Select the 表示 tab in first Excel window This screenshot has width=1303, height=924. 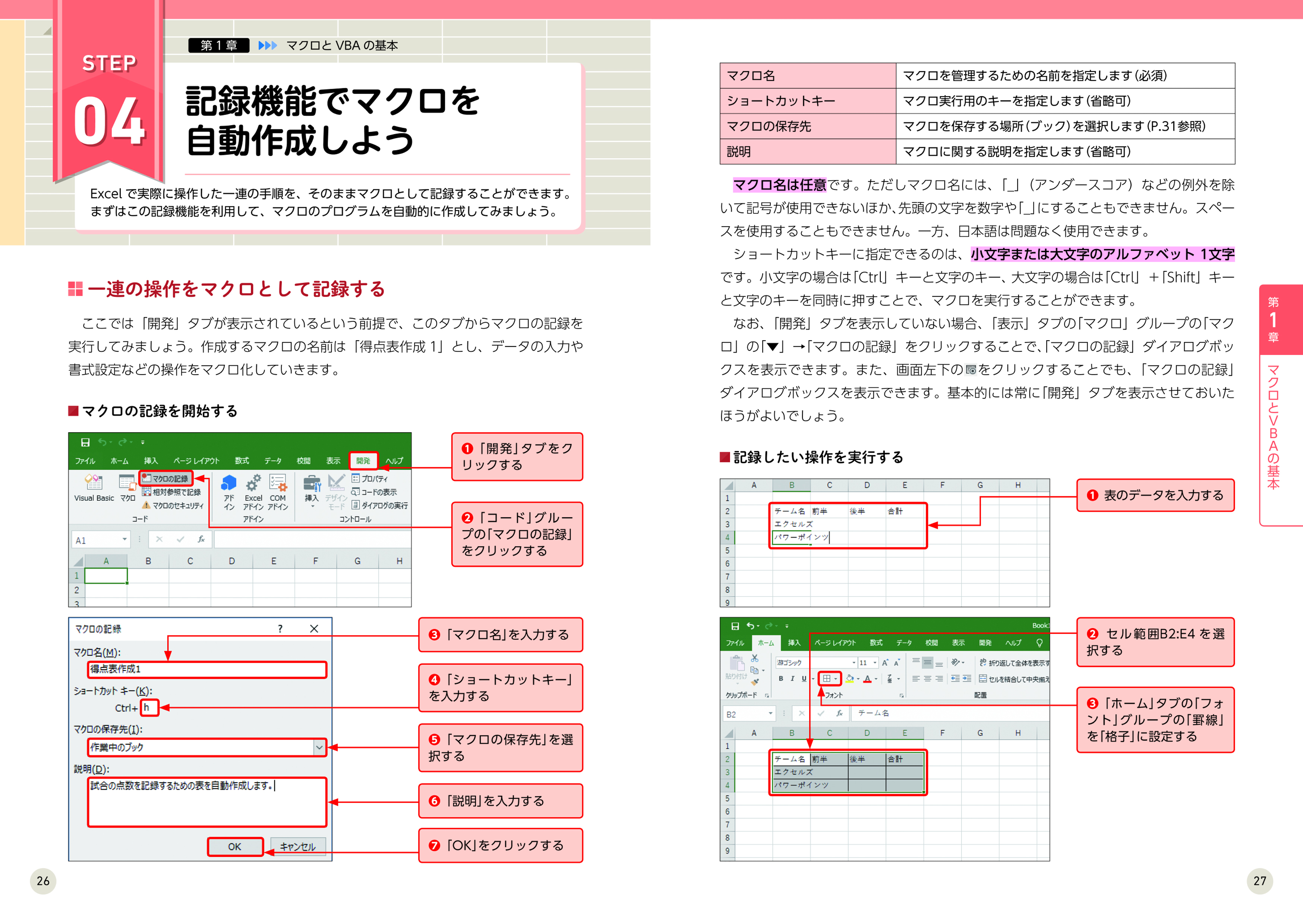333,461
